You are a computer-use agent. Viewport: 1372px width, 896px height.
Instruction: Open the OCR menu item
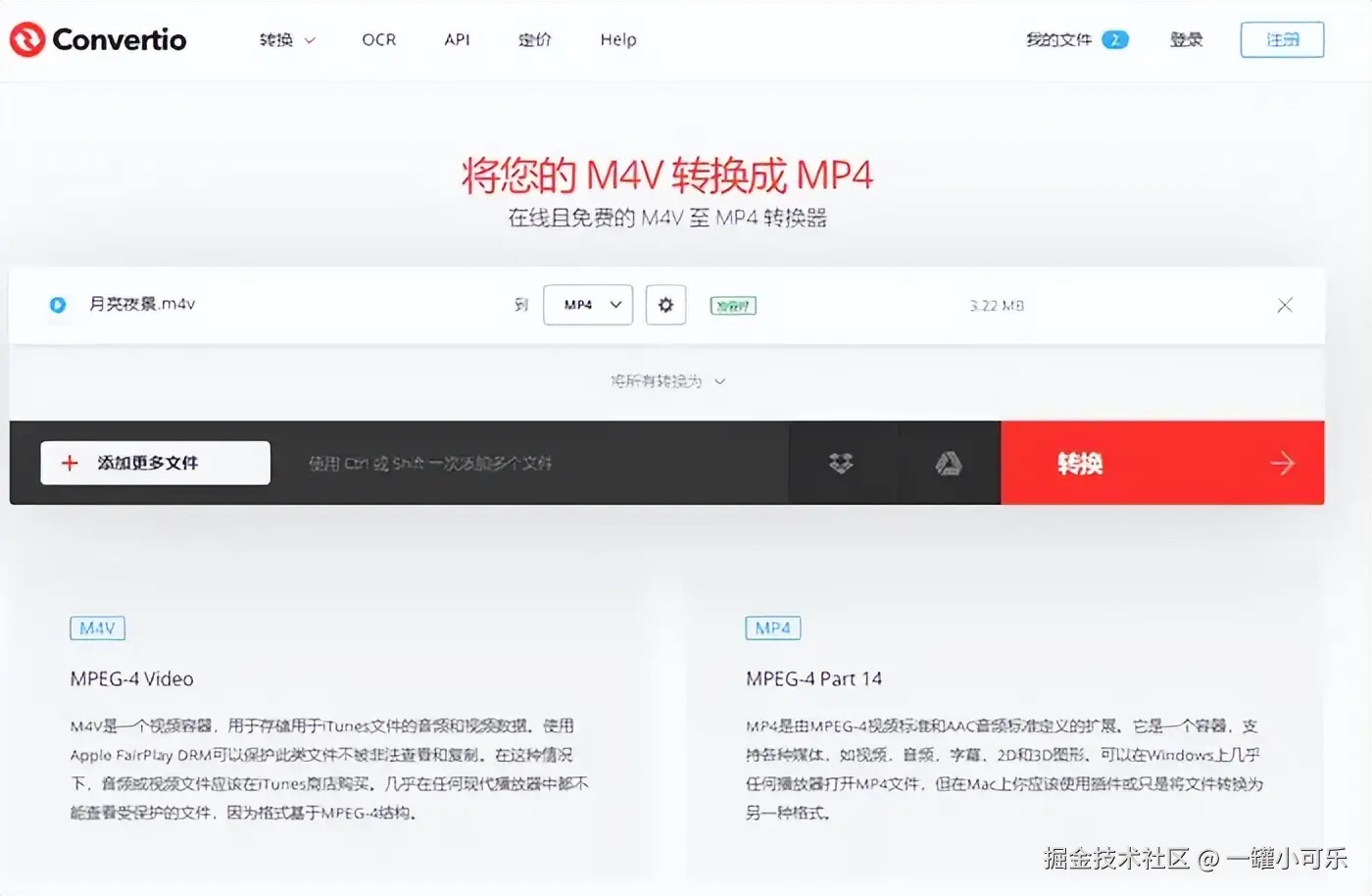click(x=379, y=40)
